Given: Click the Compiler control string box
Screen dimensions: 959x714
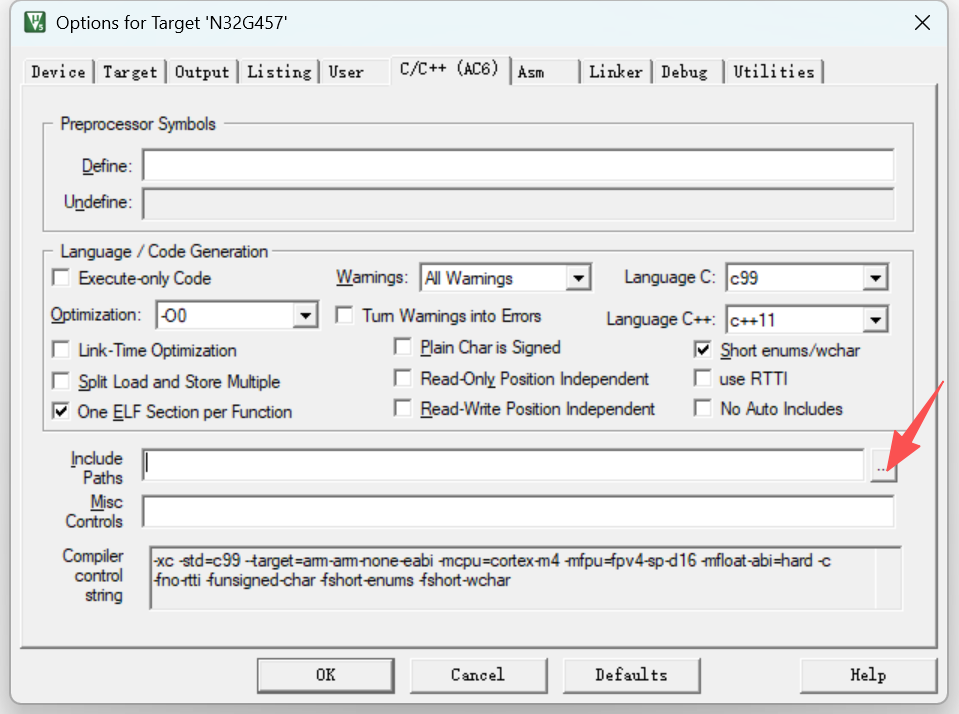Looking at the screenshot, I should click(x=526, y=578).
